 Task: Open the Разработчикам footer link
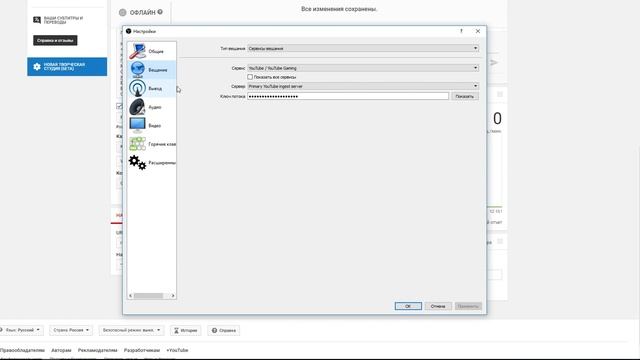[142, 350]
